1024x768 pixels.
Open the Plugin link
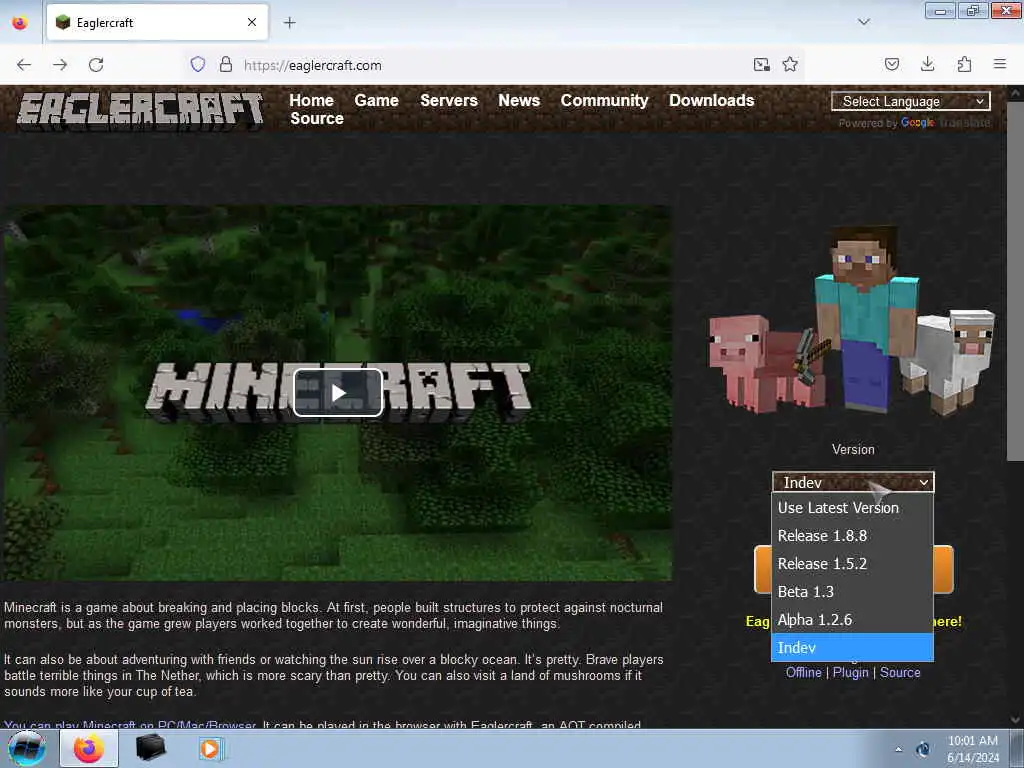(x=850, y=673)
